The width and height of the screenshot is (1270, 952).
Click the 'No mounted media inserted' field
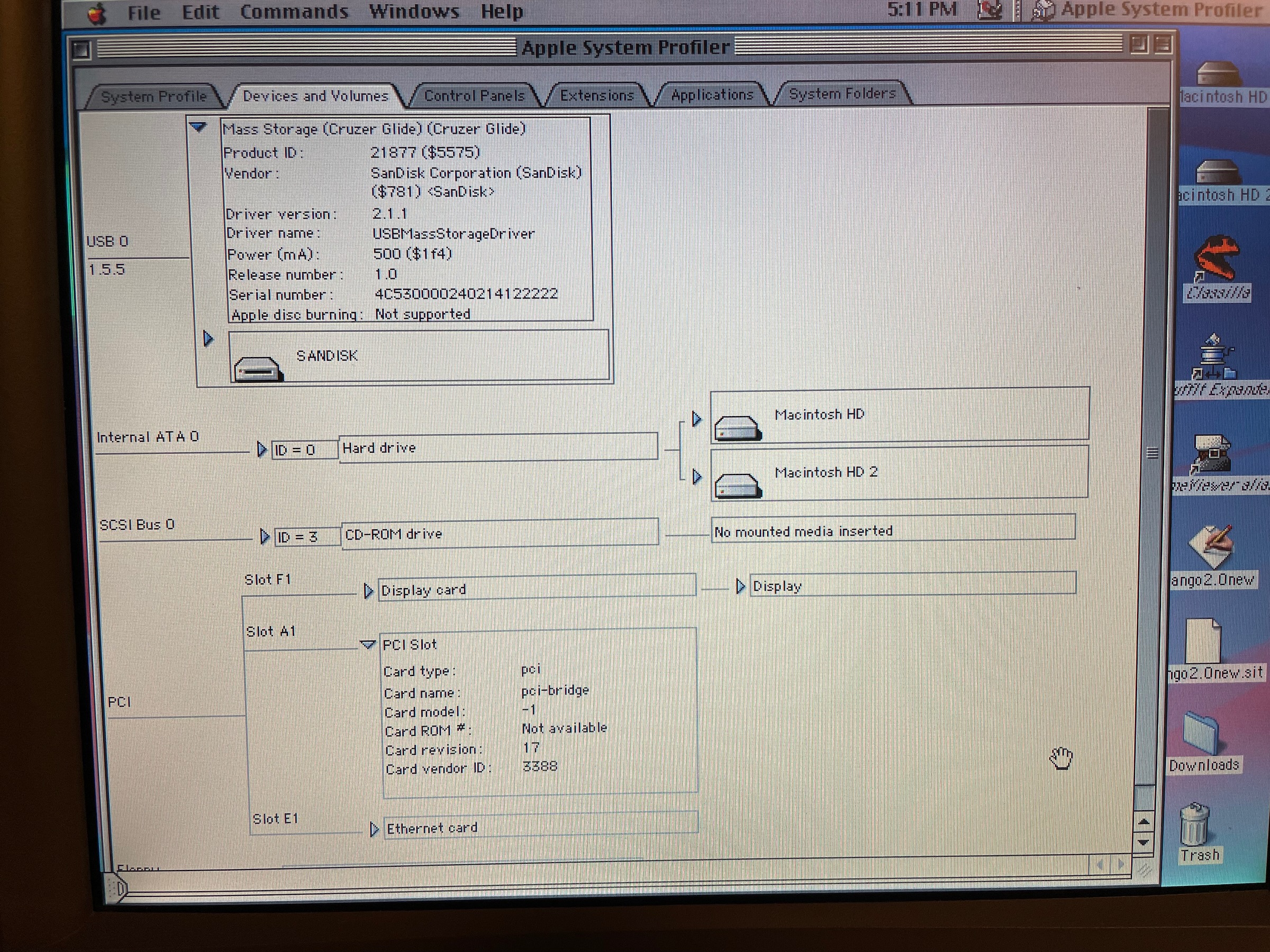[x=893, y=529]
